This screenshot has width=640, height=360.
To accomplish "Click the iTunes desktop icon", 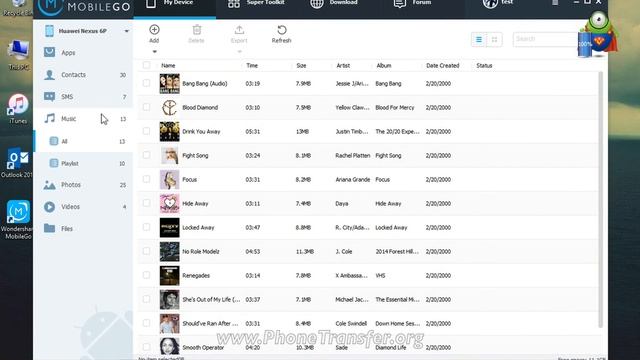I will click(18, 108).
